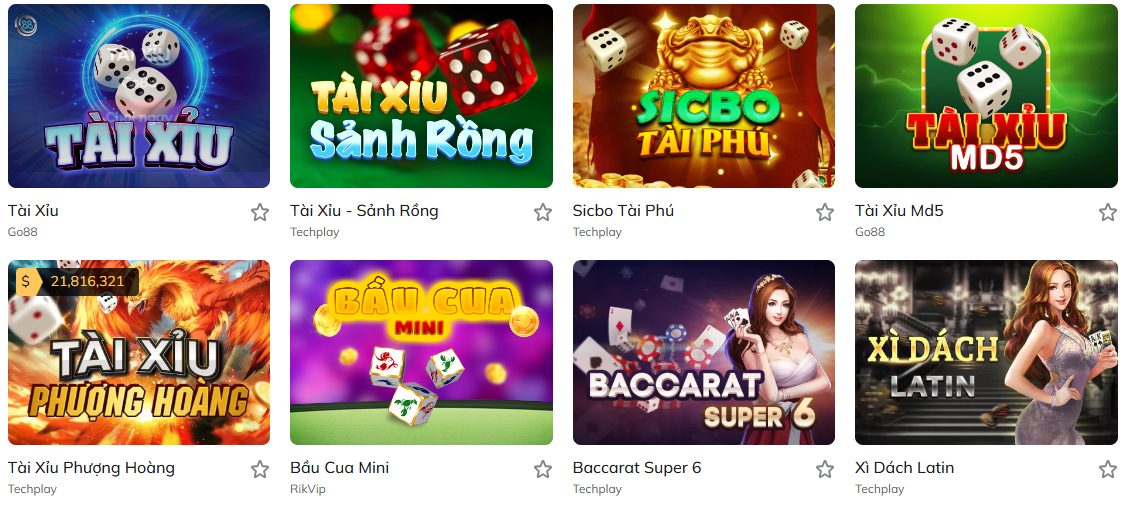Launch the Bầu Cua Mini game image
Screen dimensions: 1138x509
coord(422,353)
